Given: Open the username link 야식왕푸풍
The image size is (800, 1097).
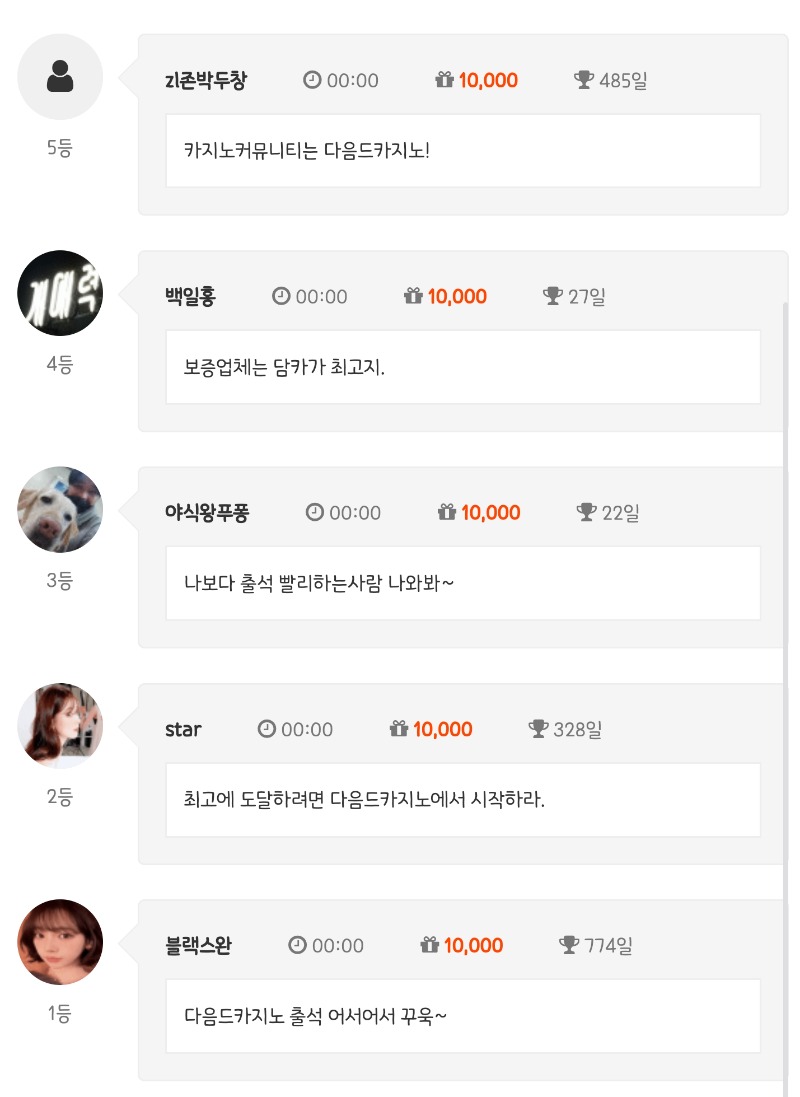Looking at the screenshot, I should [207, 512].
